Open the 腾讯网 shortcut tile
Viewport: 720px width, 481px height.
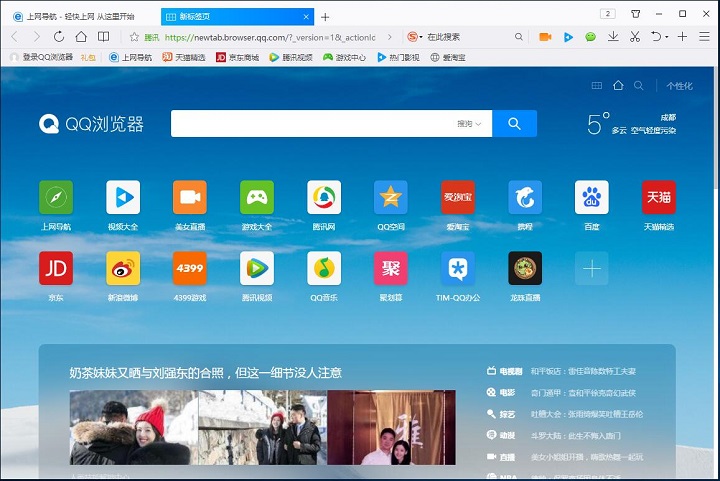(324, 197)
